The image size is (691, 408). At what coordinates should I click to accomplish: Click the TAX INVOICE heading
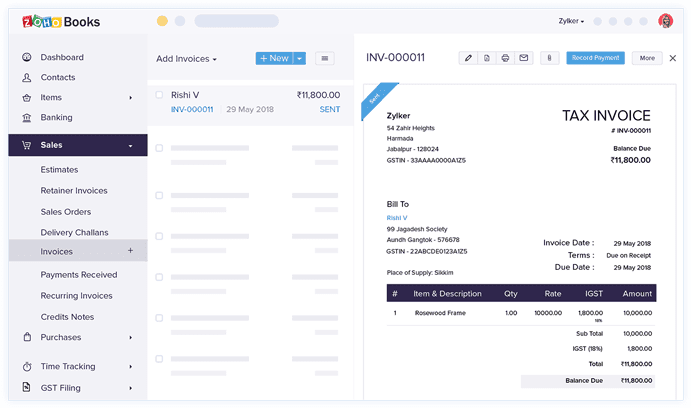click(x=606, y=116)
